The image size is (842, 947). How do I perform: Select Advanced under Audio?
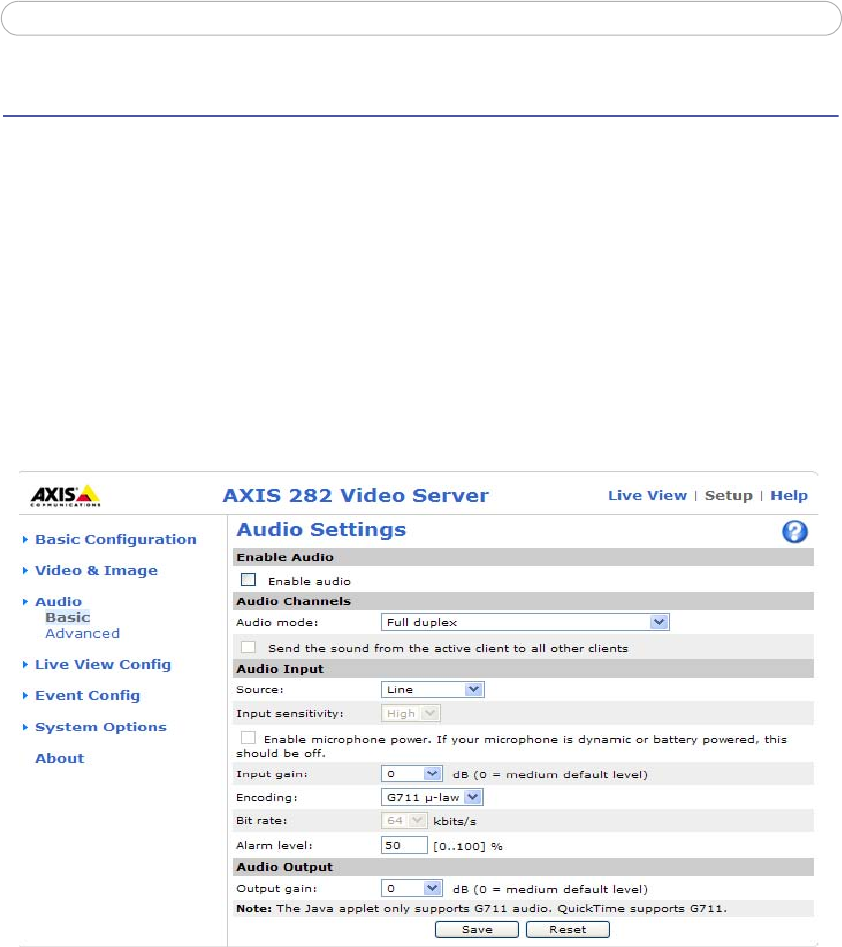coord(82,633)
